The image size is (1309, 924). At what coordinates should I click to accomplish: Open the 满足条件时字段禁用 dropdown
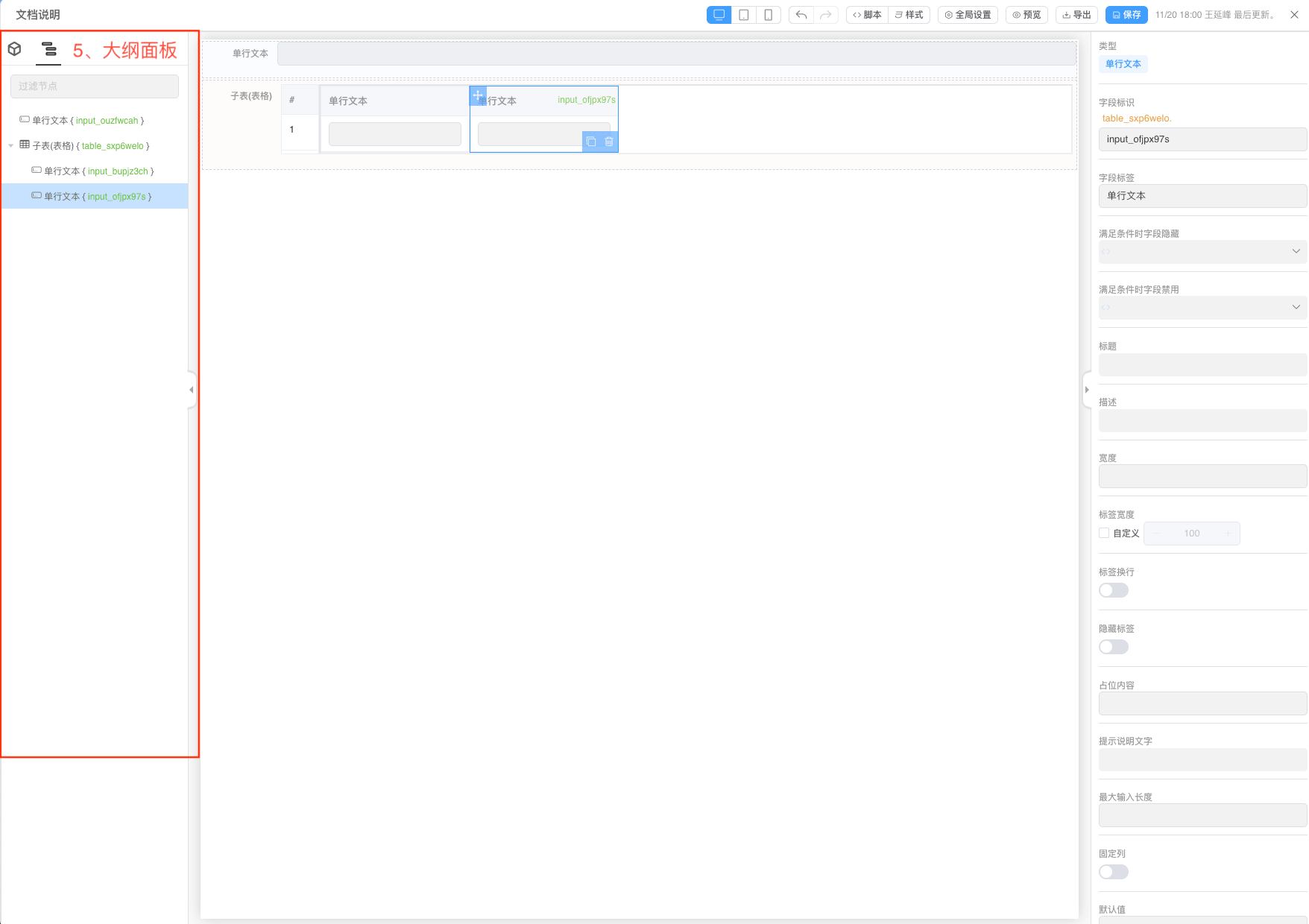[1202, 308]
